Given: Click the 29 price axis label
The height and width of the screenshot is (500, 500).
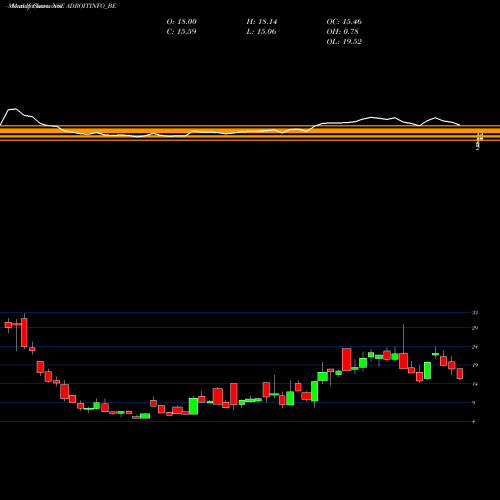Looking at the screenshot, I should click(475, 328).
